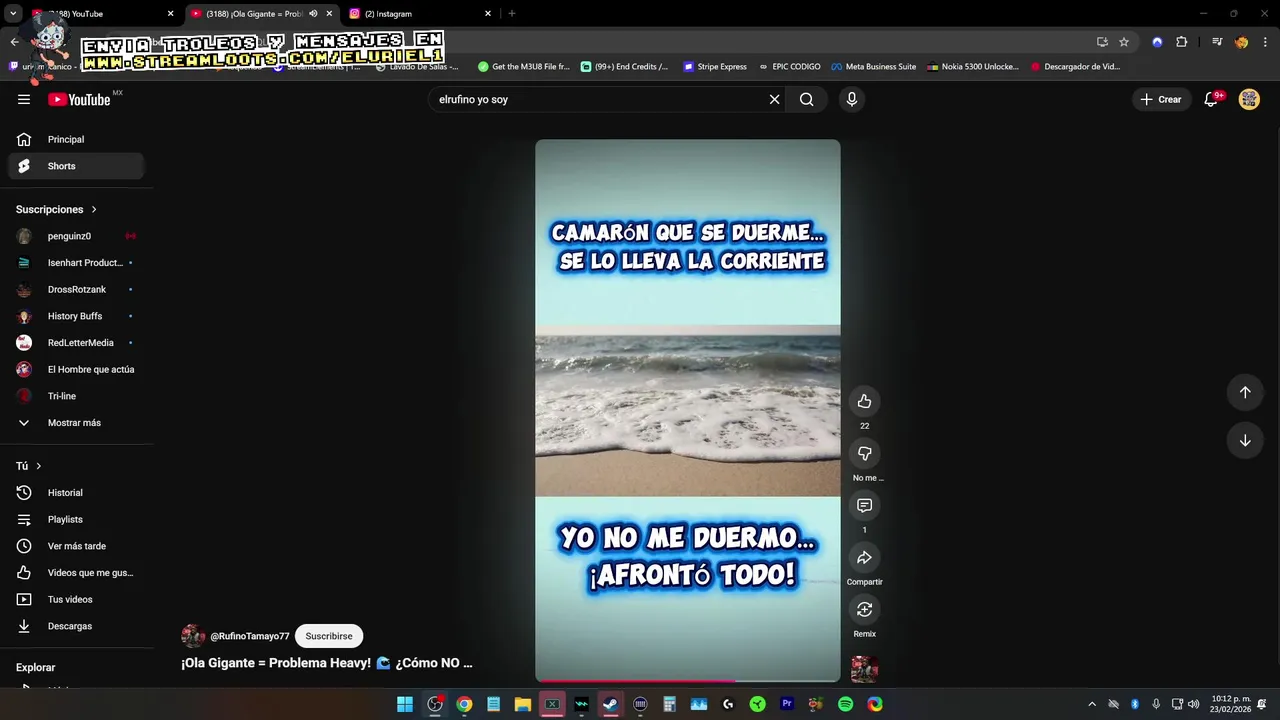Open Calculator from the taskbar

click(669, 704)
